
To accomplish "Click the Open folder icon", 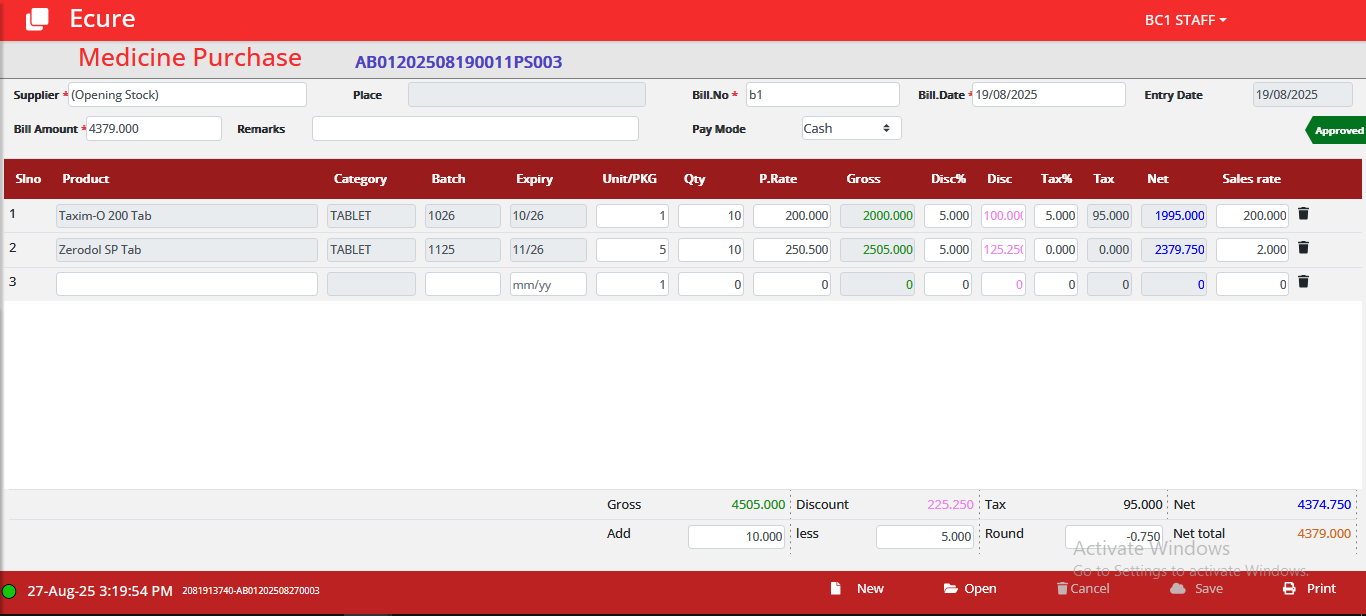I will click(x=950, y=589).
